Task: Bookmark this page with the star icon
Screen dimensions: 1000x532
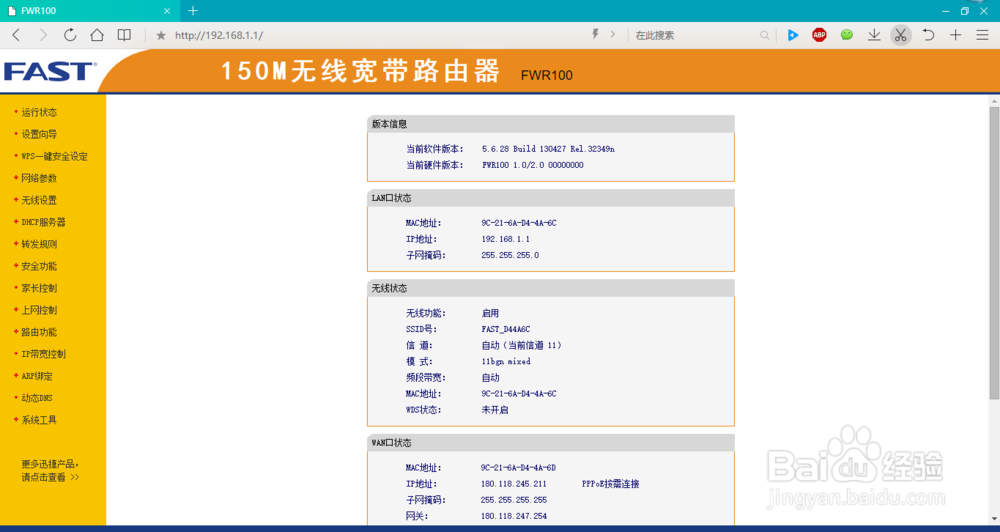Action: (x=161, y=36)
